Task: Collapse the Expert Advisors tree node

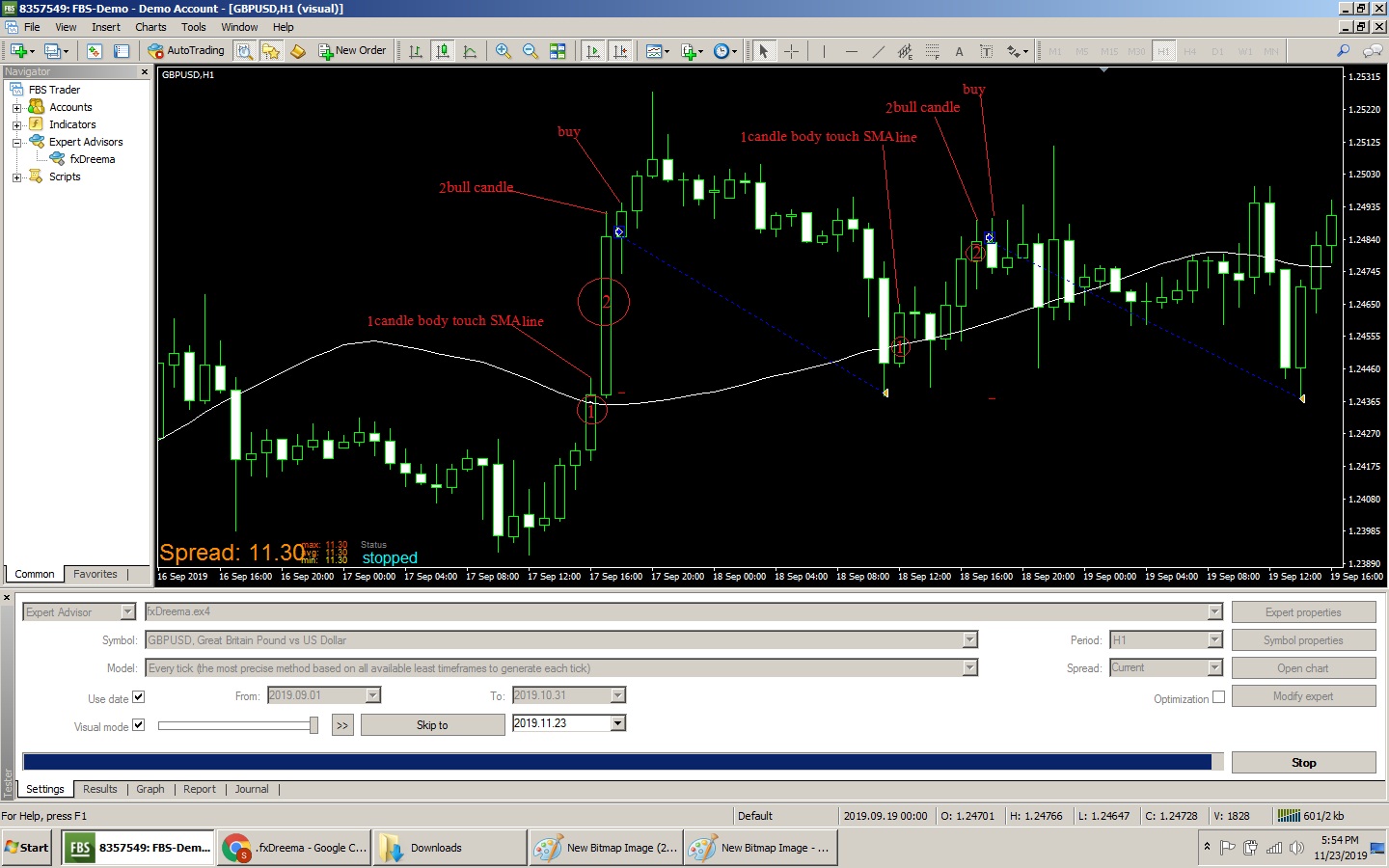Action: 16,143
